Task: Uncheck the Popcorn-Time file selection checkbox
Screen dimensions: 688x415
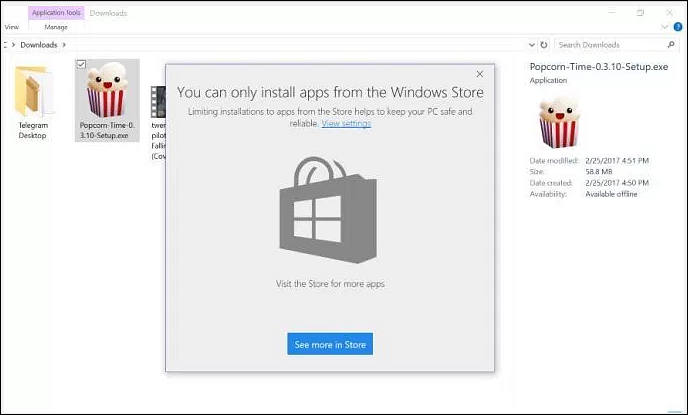Action: point(81,64)
